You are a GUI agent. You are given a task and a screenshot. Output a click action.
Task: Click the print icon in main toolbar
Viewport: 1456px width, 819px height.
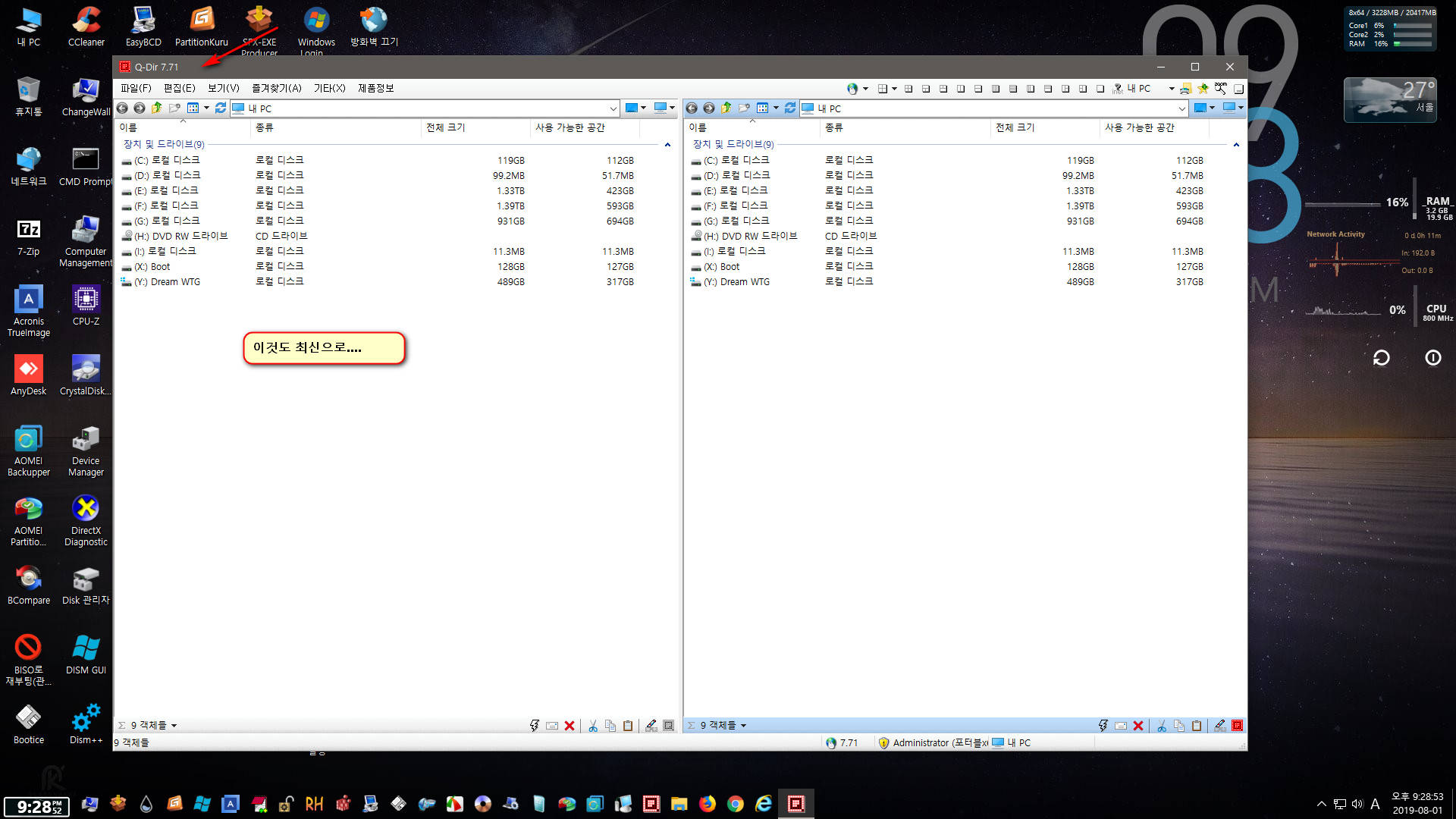1185,89
